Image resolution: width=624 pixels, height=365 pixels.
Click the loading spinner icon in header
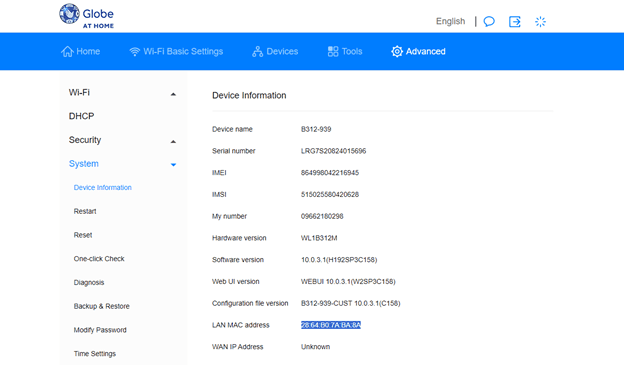point(540,21)
